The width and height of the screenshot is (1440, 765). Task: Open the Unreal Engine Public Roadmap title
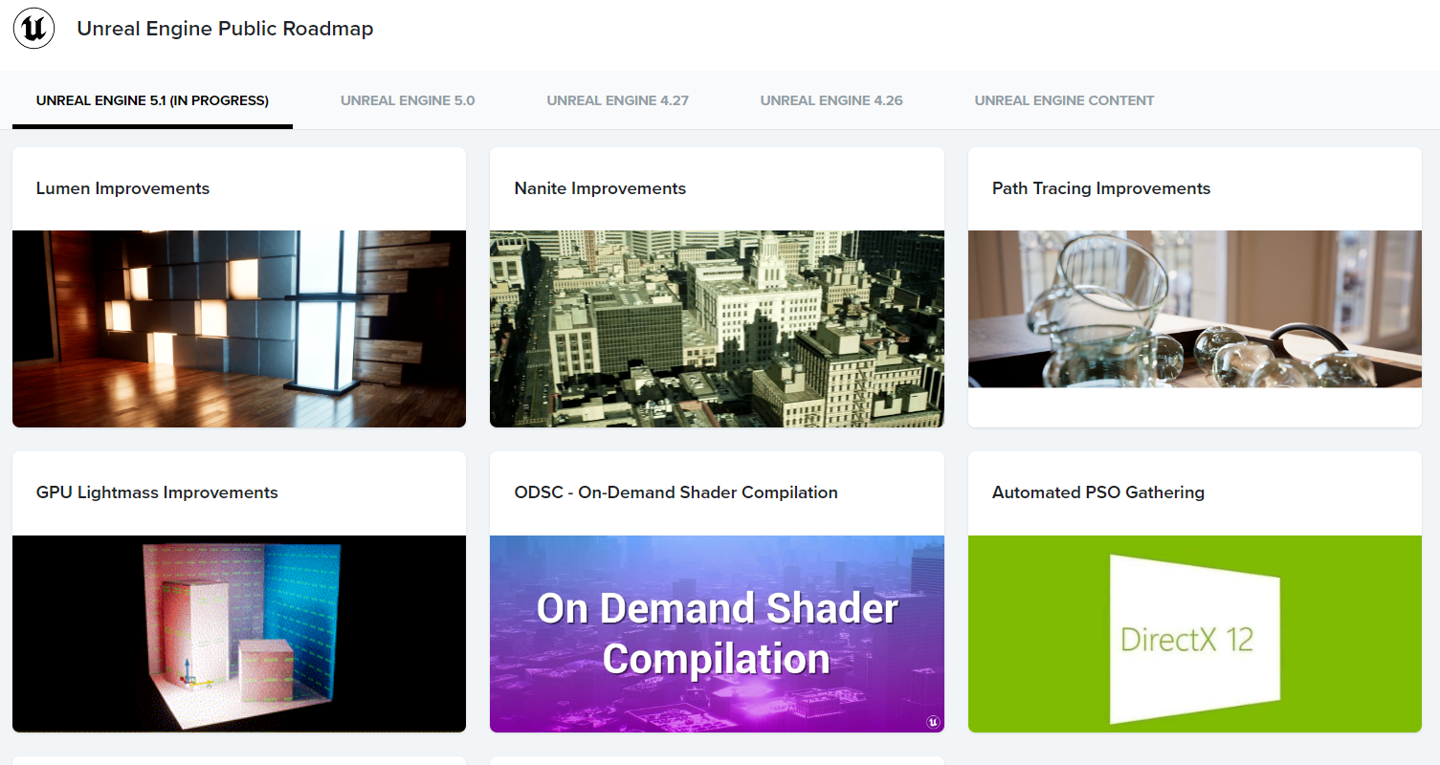point(225,29)
